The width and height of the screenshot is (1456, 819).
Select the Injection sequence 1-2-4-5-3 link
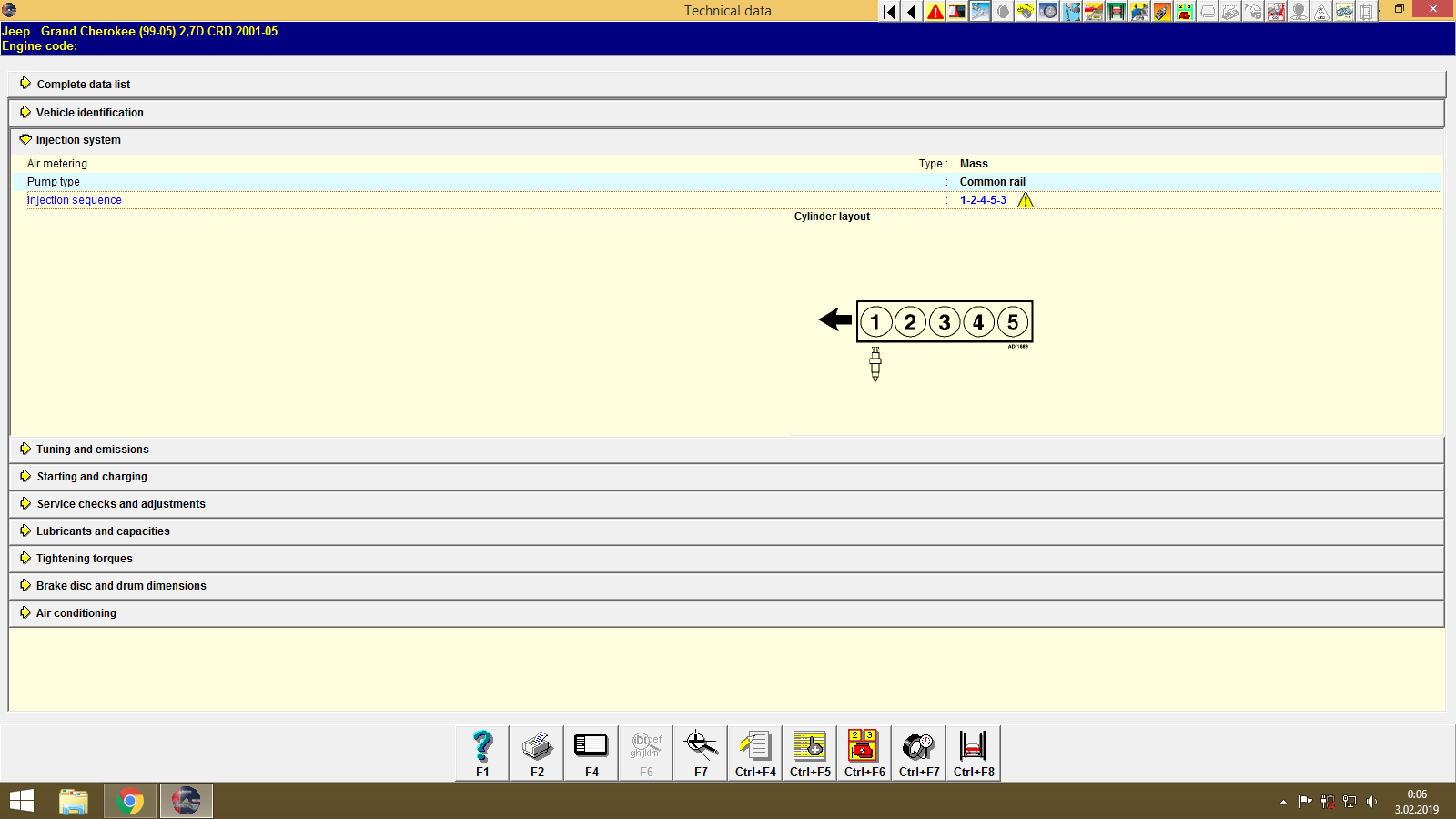(x=983, y=199)
